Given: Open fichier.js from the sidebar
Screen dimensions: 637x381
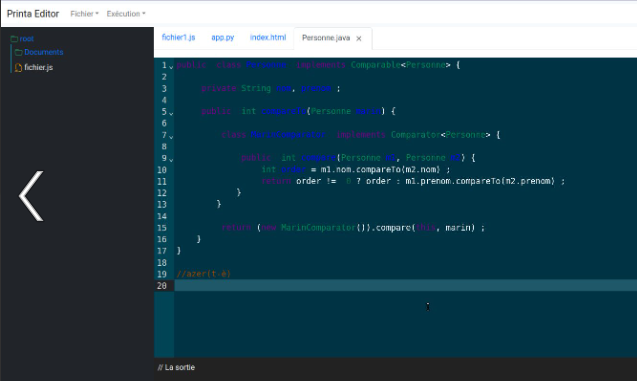Looking at the screenshot, I should point(39,67).
